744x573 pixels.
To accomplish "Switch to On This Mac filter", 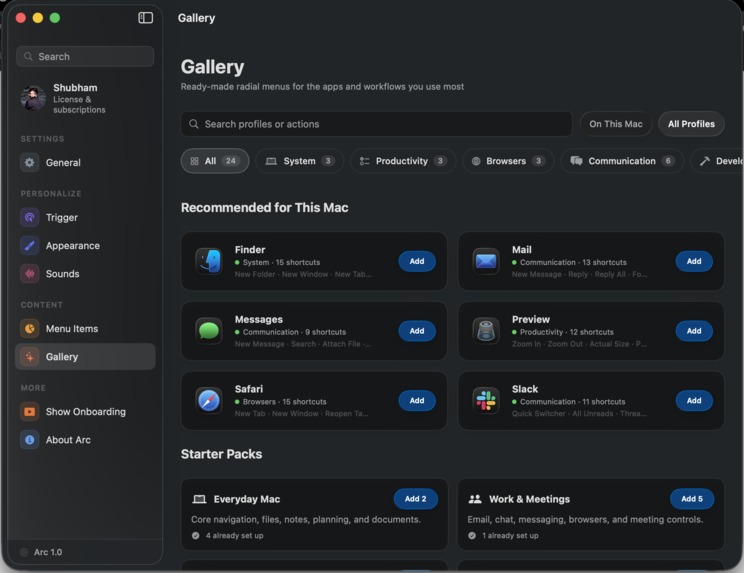I will point(616,124).
